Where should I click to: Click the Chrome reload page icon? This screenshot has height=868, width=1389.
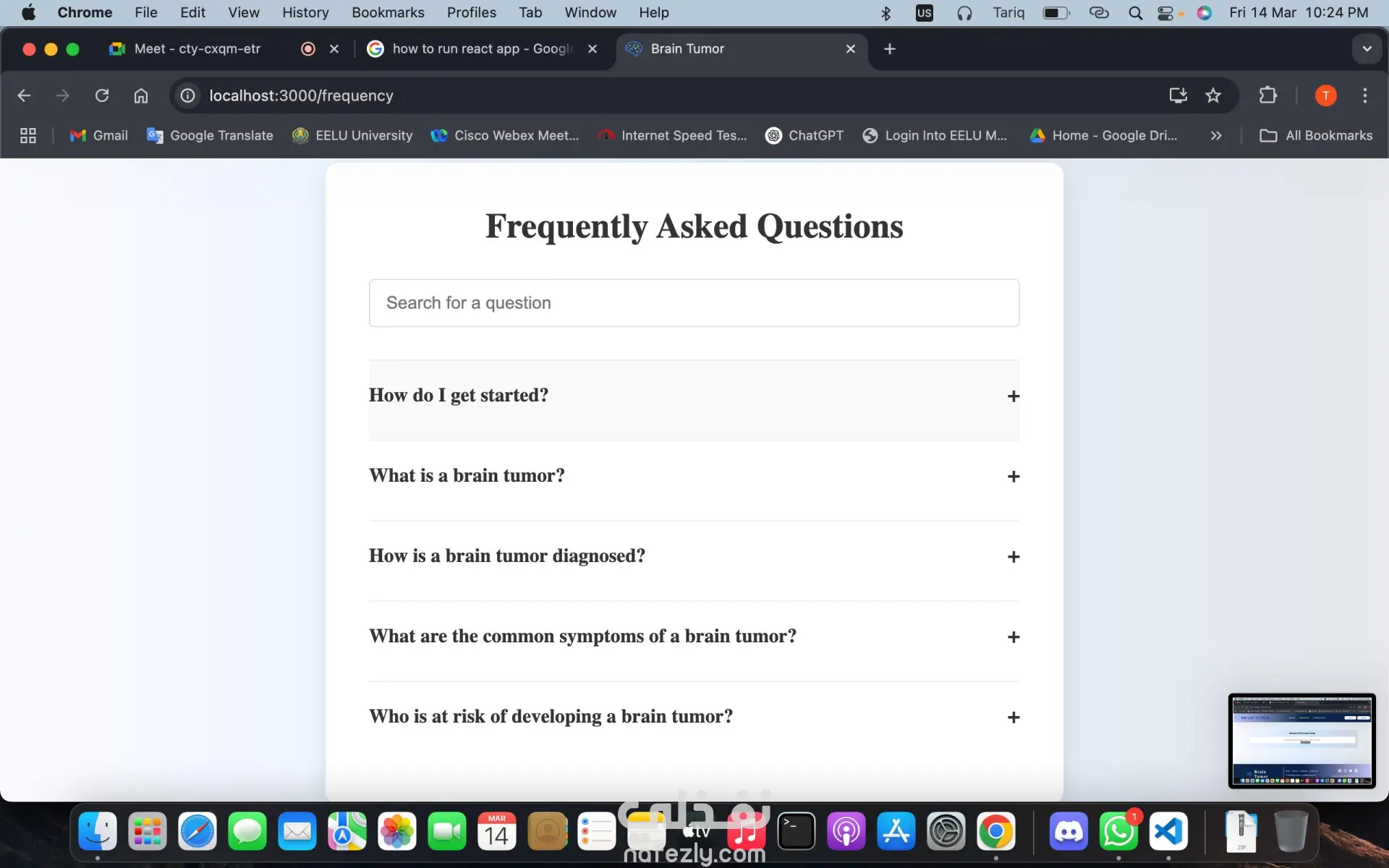[x=102, y=95]
